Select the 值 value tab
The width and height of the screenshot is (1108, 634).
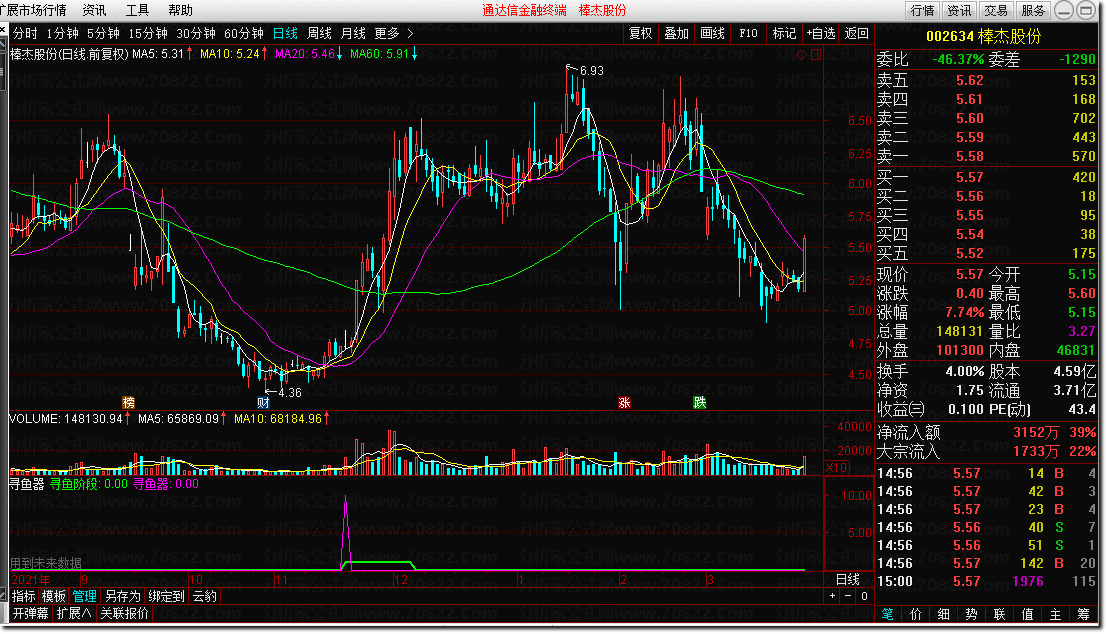point(1027,614)
